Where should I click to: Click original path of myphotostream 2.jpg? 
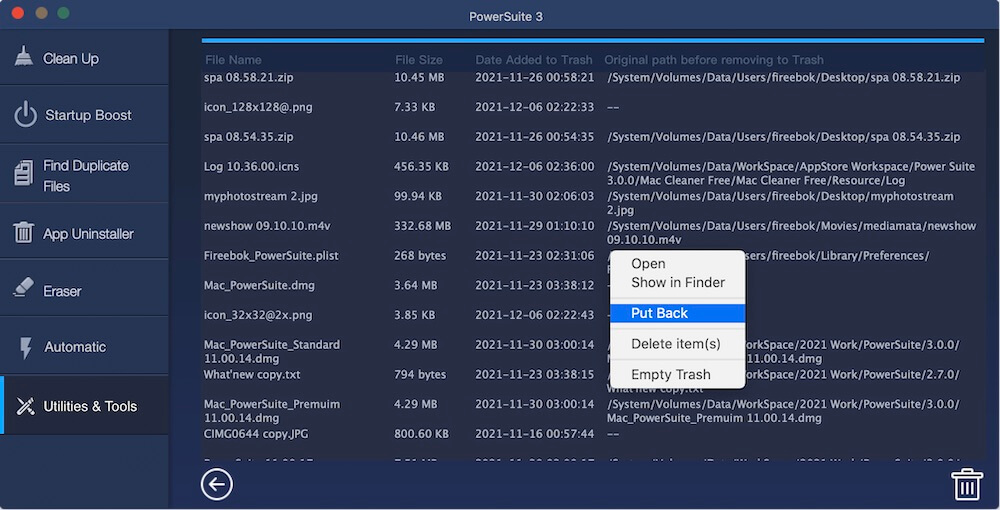(780, 203)
